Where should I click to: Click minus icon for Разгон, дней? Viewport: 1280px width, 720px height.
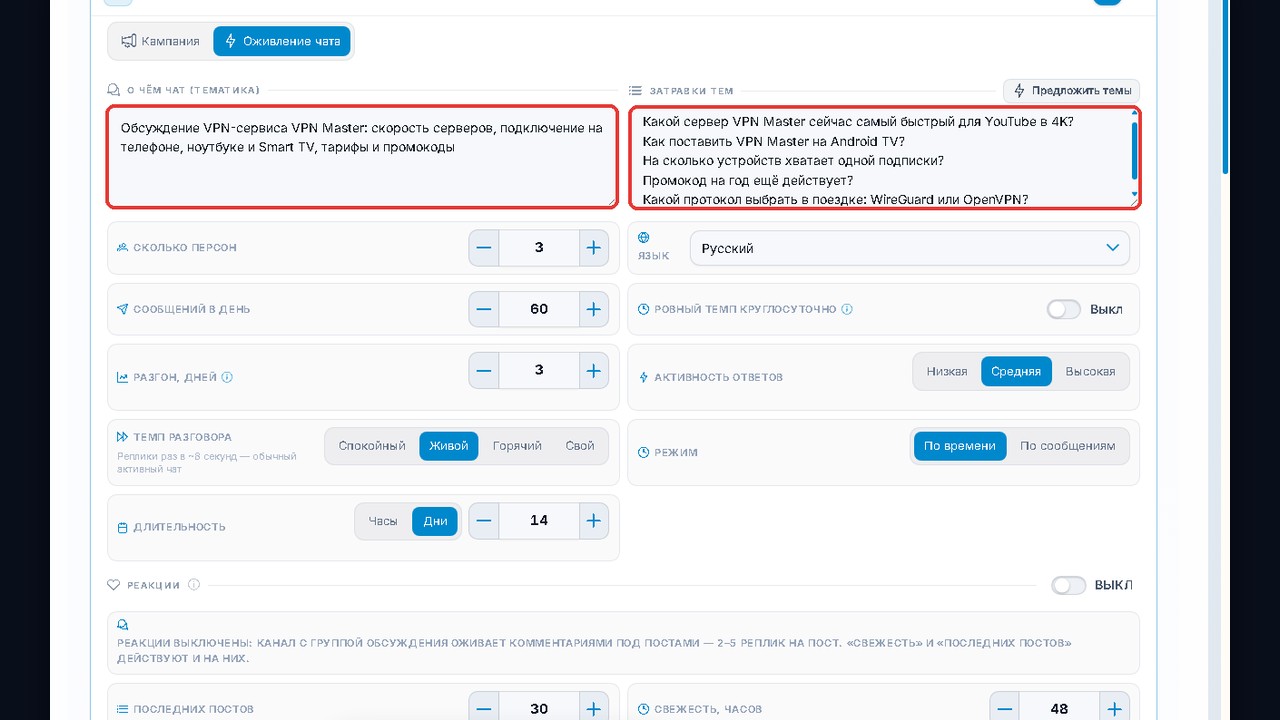[x=484, y=371]
